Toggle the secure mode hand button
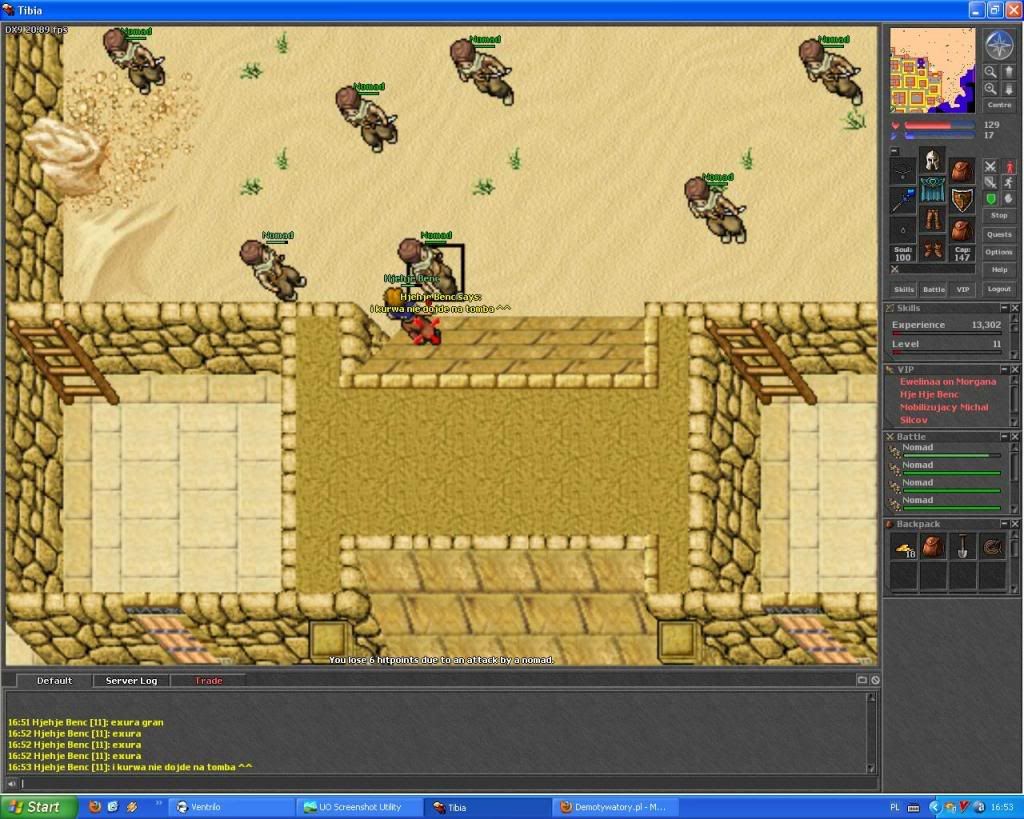1024x819 pixels. (x=1009, y=199)
